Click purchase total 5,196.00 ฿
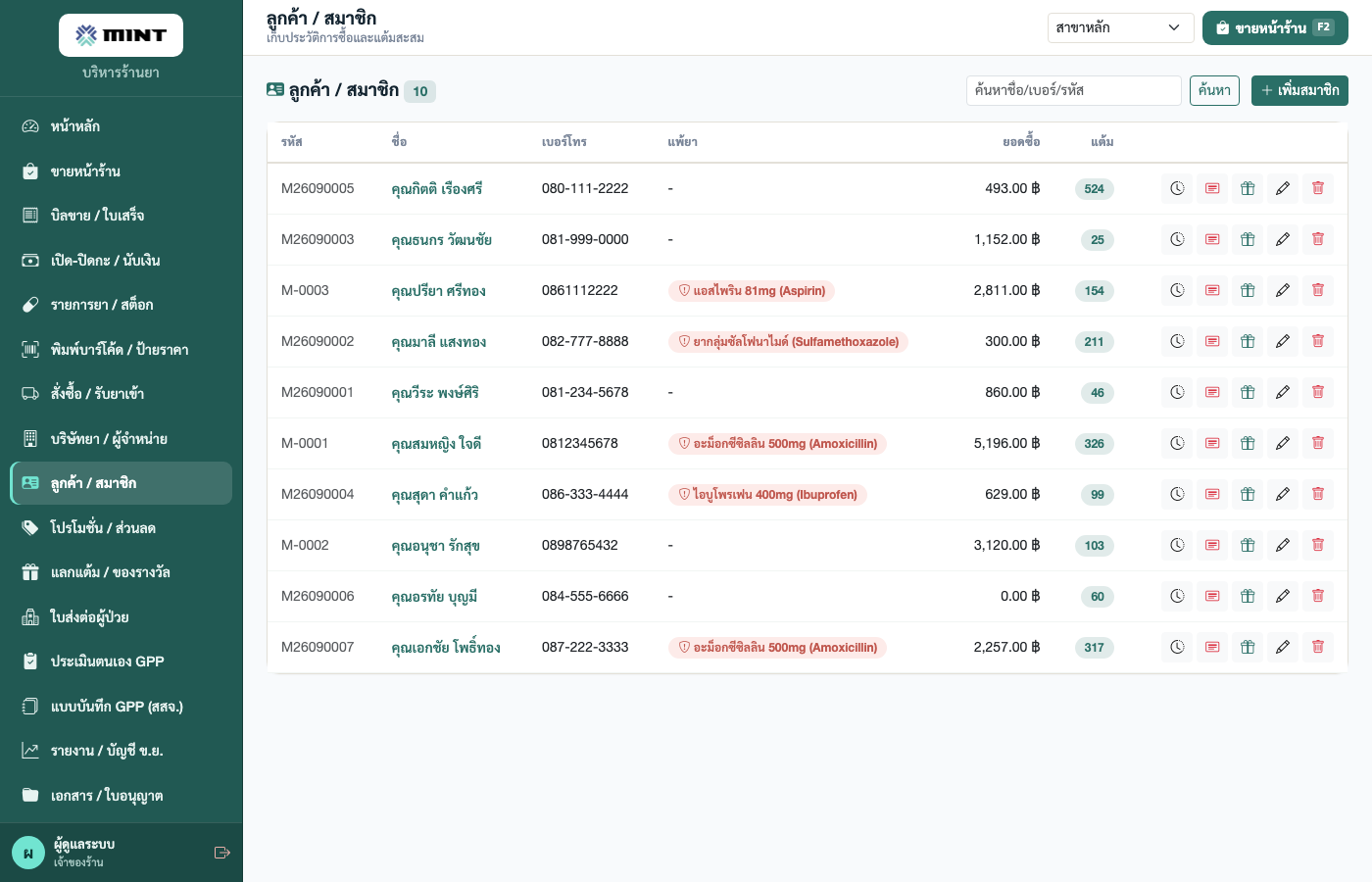Screen dimensions: 1372x882 pyautogui.click(x=1006, y=444)
